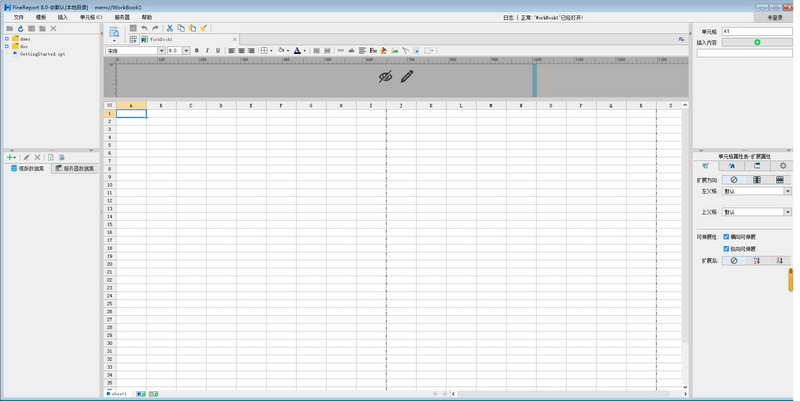The height and width of the screenshot is (401, 800).
Task: Click the login button at top right
Action: pos(774,17)
